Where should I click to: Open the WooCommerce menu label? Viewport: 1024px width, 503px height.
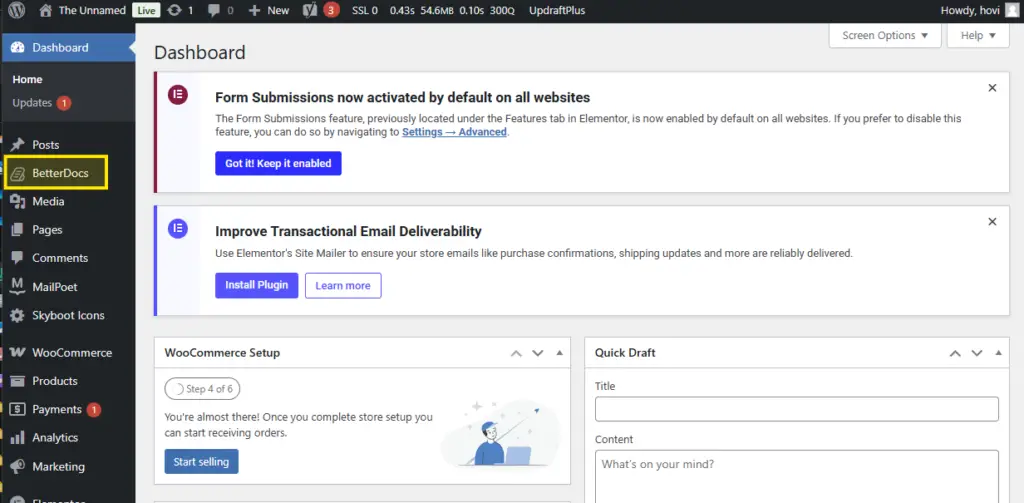(x=72, y=353)
